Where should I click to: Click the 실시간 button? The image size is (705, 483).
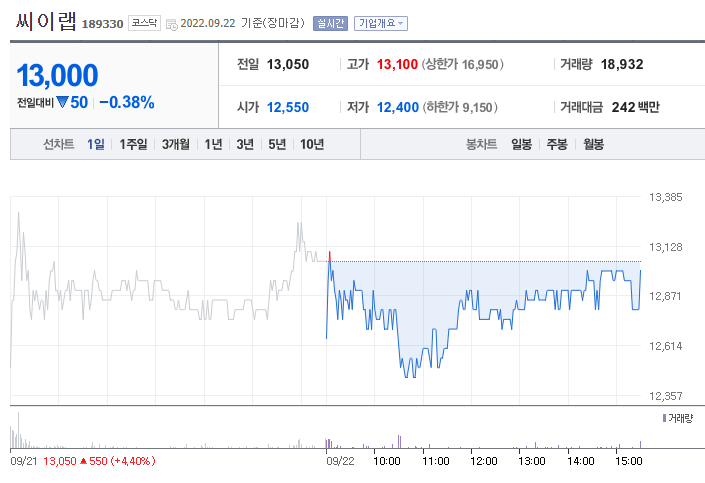coord(330,23)
